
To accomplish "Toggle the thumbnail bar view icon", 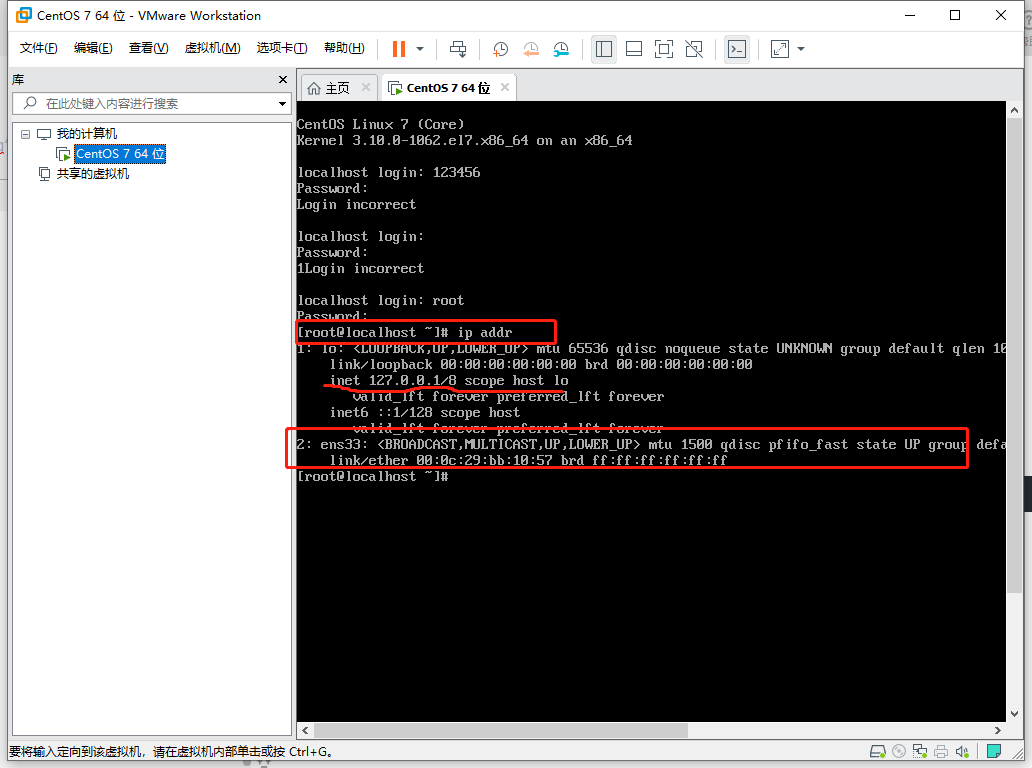I will [634, 49].
